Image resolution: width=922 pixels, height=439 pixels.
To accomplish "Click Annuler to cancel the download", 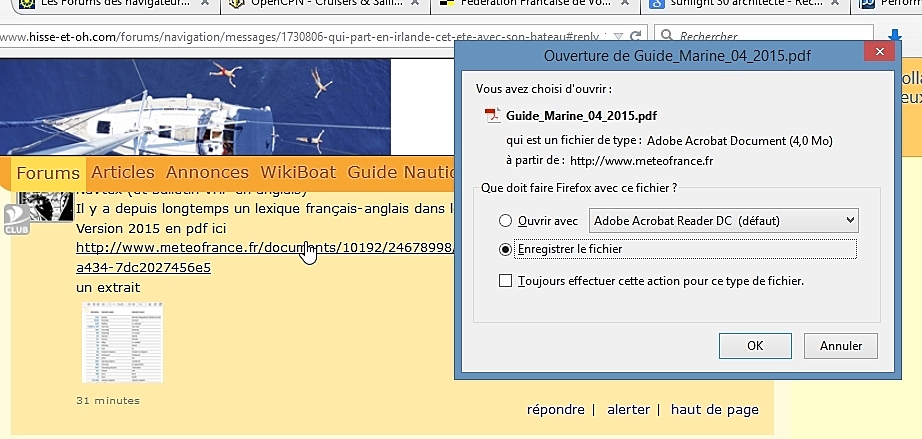I will pyautogui.click(x=841, y=346).
